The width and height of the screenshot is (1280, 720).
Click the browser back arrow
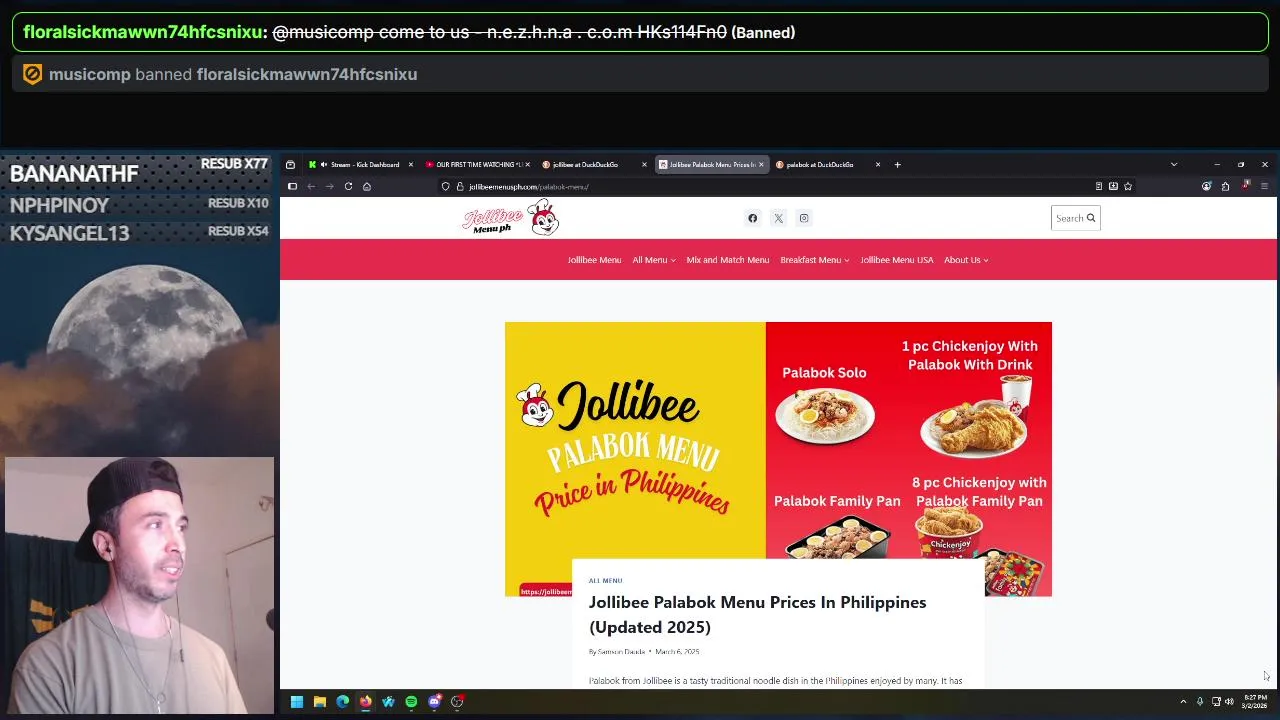(311, 186)
